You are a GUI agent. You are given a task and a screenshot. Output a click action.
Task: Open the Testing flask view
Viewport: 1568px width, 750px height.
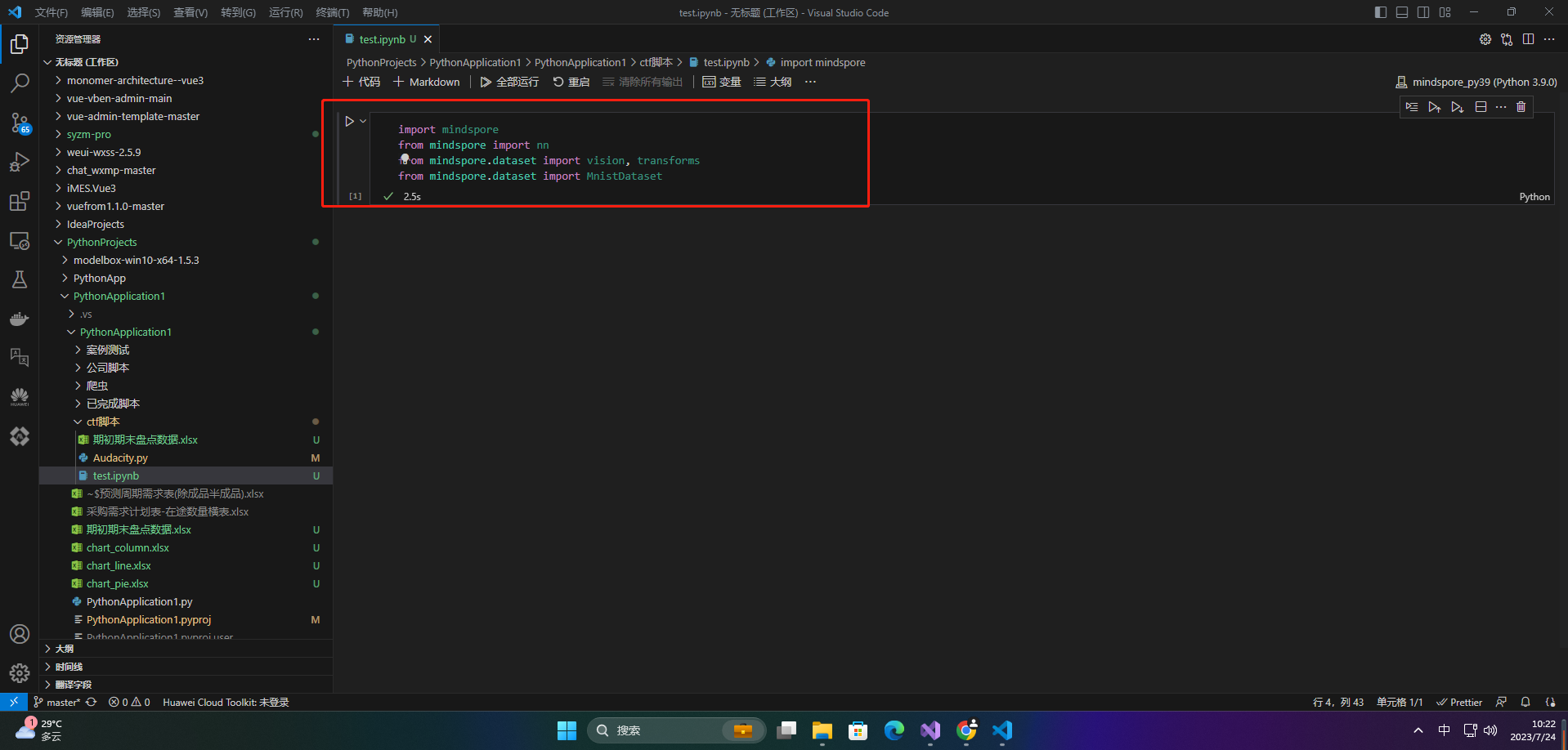tap(20, 280)
